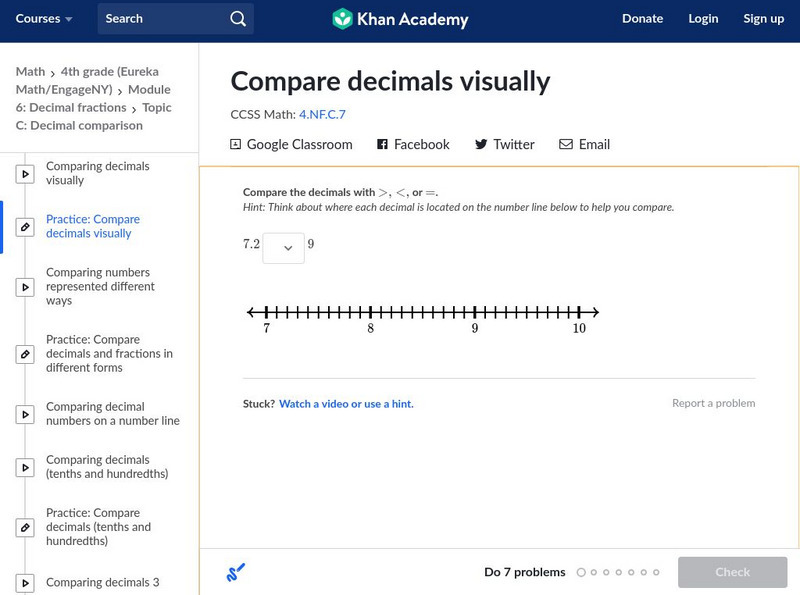Open the 'Comparing decimals visually' video icon
The width and height of the screenshot is (800, 595).
[x=26, y=174]
